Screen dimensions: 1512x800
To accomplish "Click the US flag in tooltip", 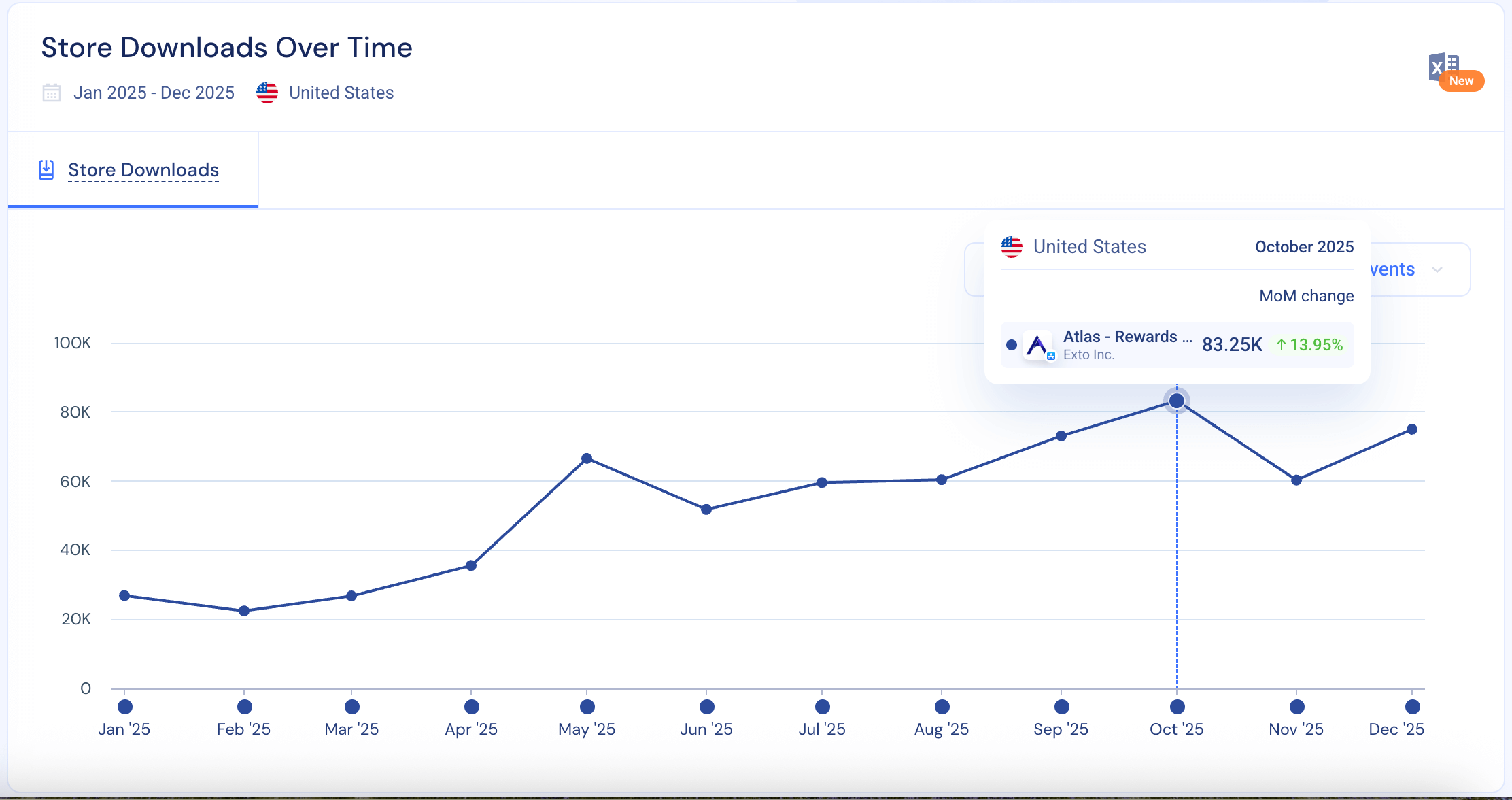I will [x=1012, y=247].
